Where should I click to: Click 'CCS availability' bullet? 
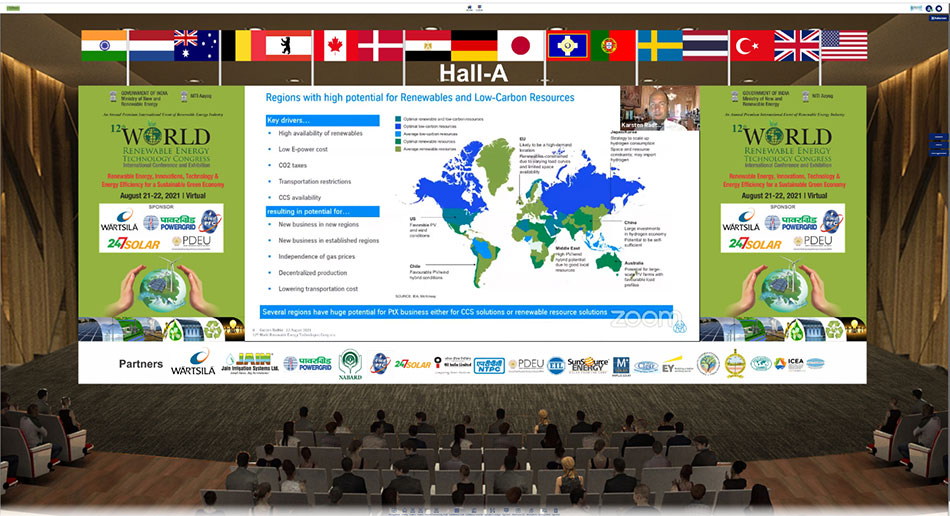pos(300,197)
